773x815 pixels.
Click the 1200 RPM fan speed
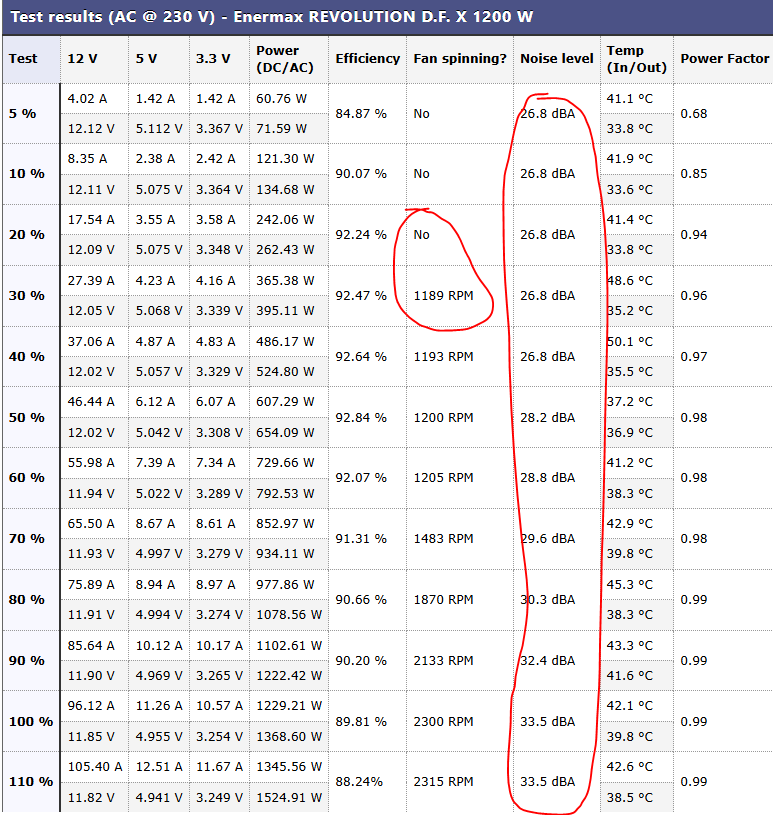click(443, 417)
